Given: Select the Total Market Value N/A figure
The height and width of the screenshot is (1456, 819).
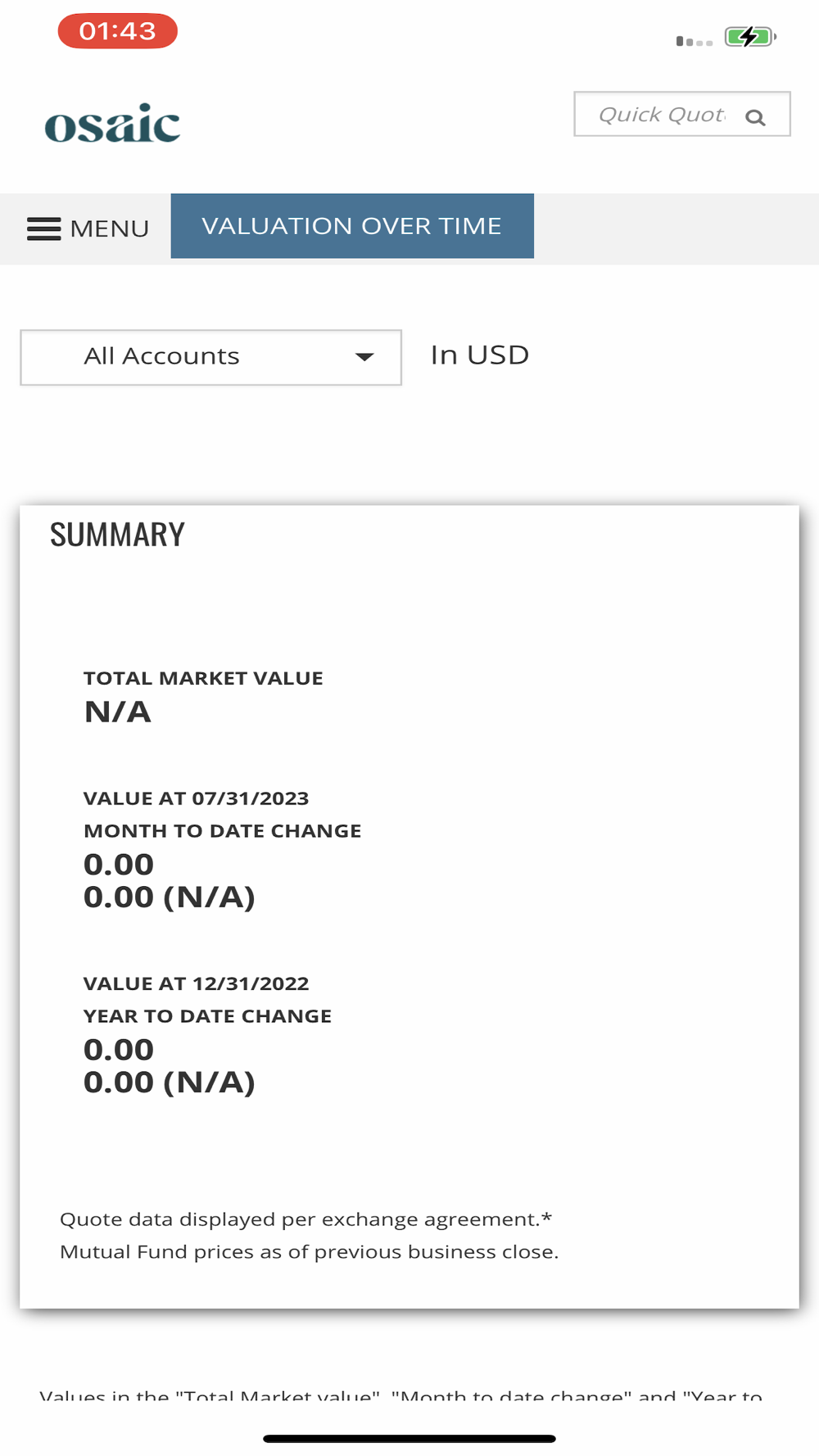Looking at the screenshot, I should click(118, 712).
